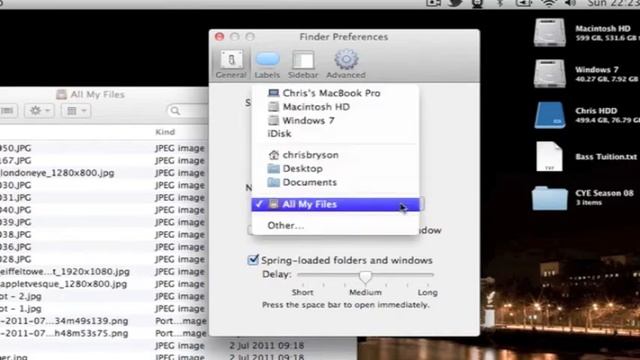Click the All My Files title icon
This screenshot has width=640, height=360.
(x=61, y=95)
